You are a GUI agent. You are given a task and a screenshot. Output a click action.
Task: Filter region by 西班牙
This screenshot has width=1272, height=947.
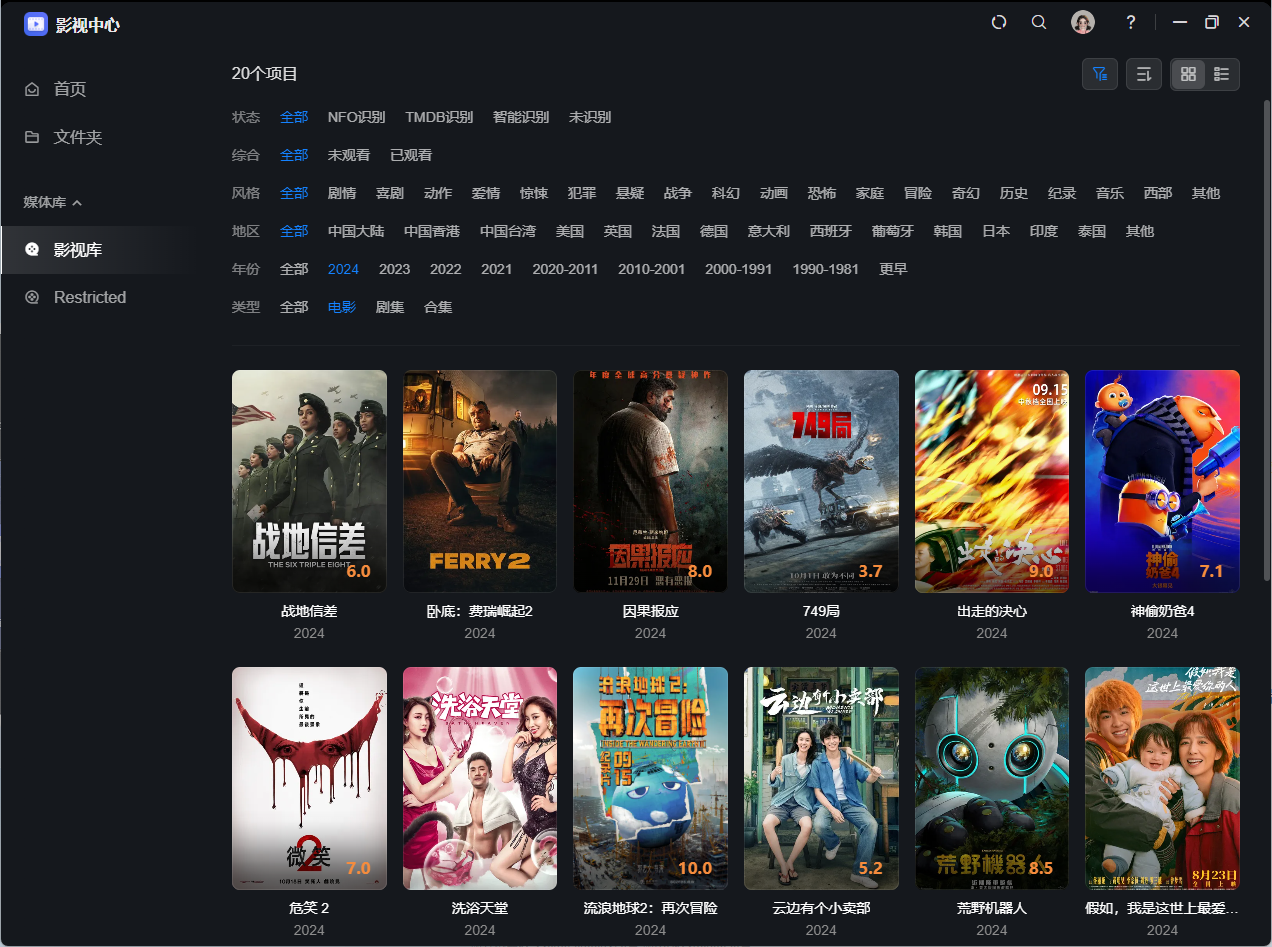tap(831, 231)
